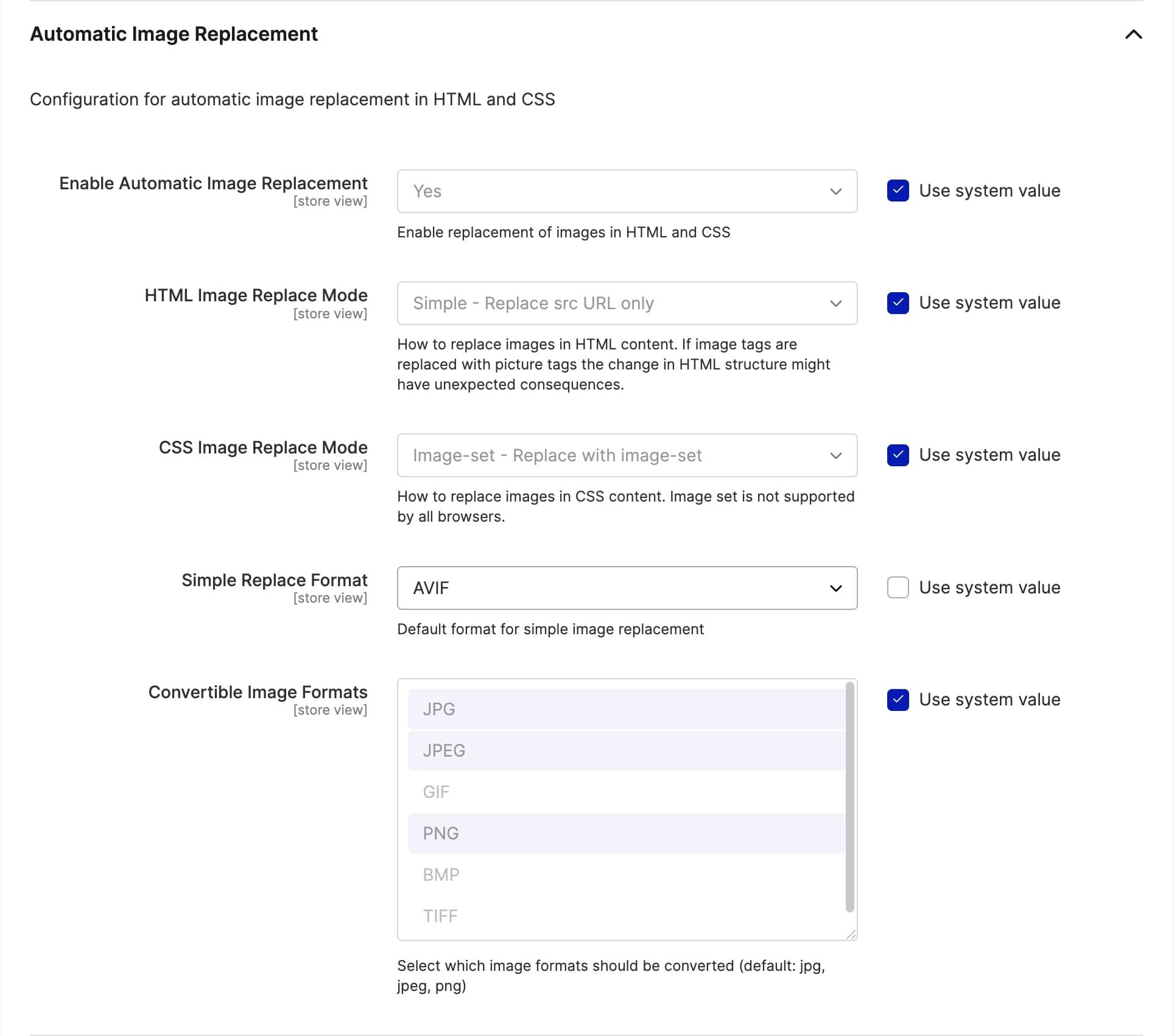Viewport: 1174px width, 1036px height.
Task: Collapse the Automatic Image Replacement section
Action: pos(1133,35)
